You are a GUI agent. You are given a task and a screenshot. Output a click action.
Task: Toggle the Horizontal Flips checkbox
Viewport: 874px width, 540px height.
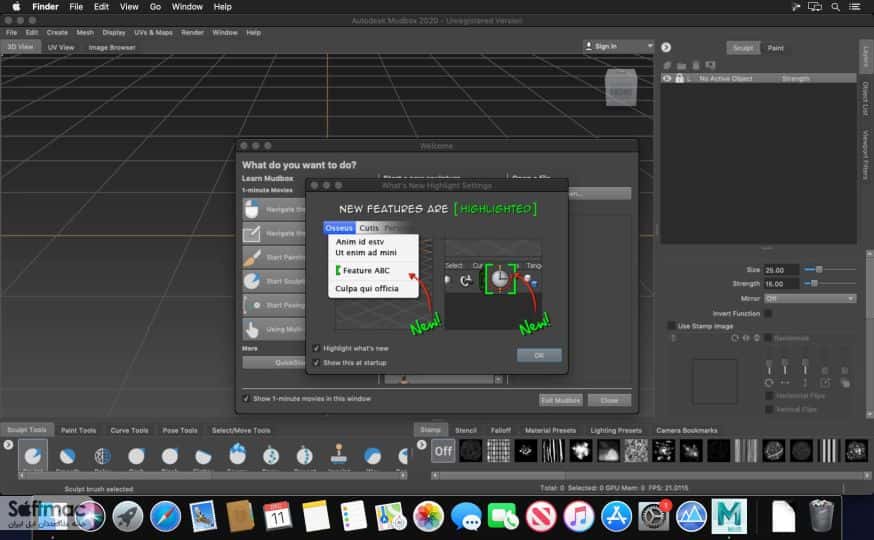(769, 396)
